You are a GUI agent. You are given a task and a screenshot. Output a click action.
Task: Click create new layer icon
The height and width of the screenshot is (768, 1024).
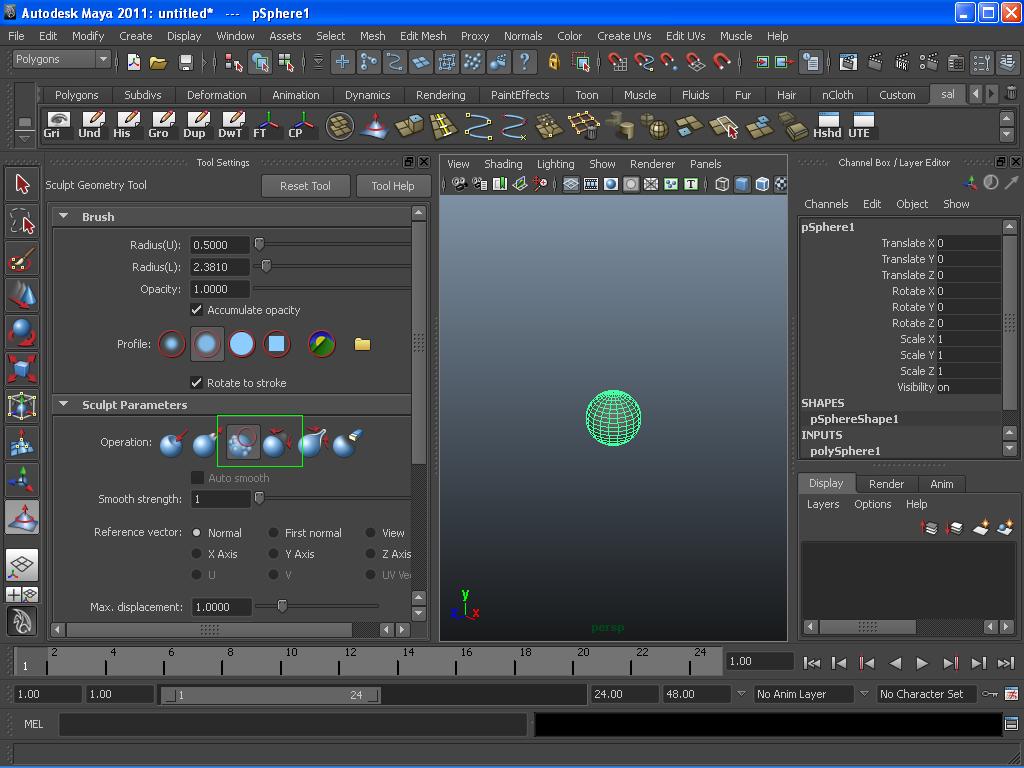[980, 527]
